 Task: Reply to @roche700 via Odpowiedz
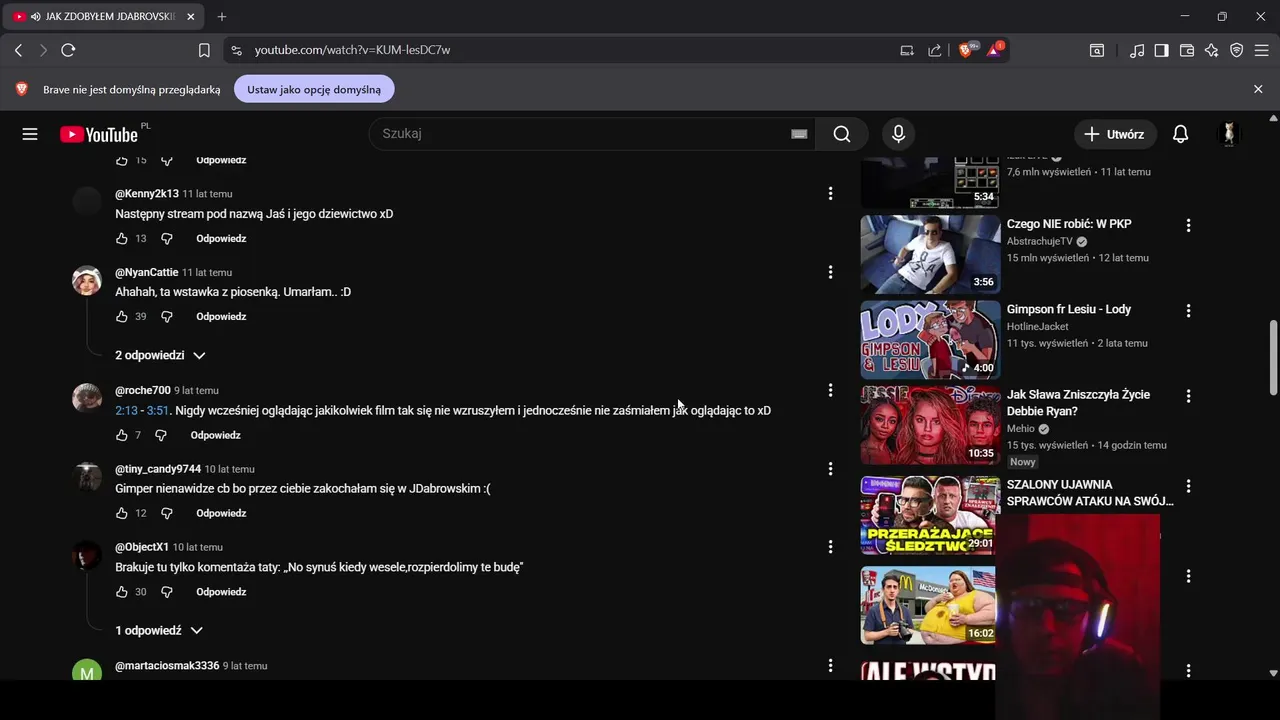point(216,435)
